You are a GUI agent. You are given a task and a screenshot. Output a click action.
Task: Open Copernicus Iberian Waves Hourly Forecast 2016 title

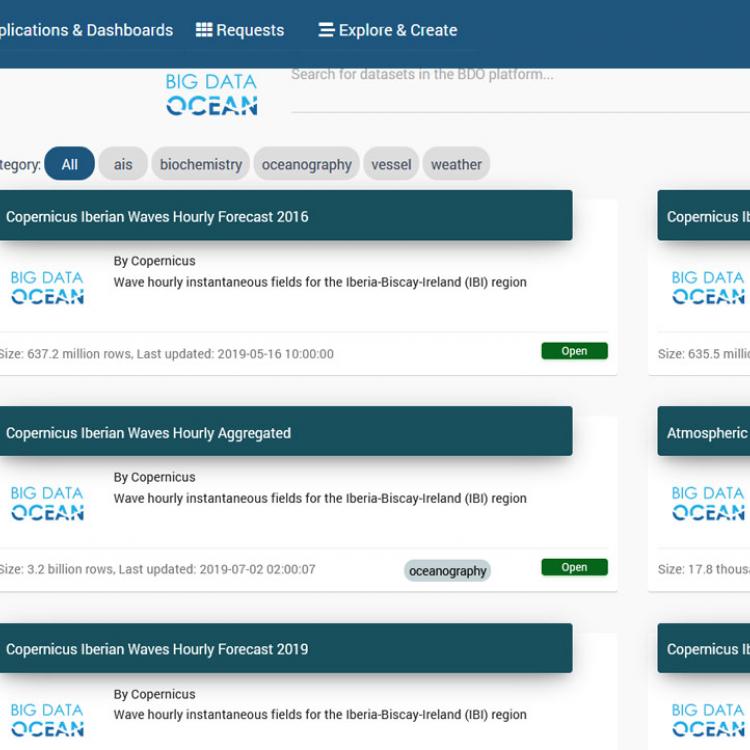click(x=157, y=217)
